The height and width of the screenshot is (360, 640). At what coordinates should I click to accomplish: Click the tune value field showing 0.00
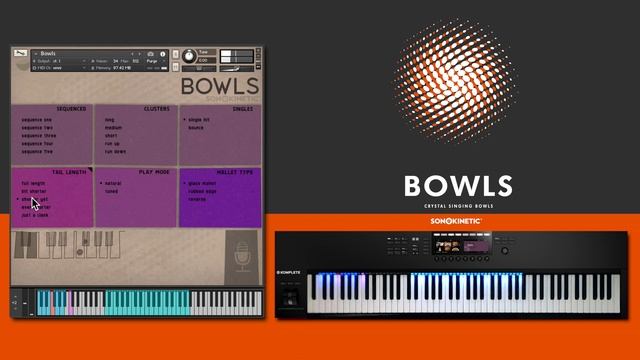pyautogui.click(x=207, y=60)
